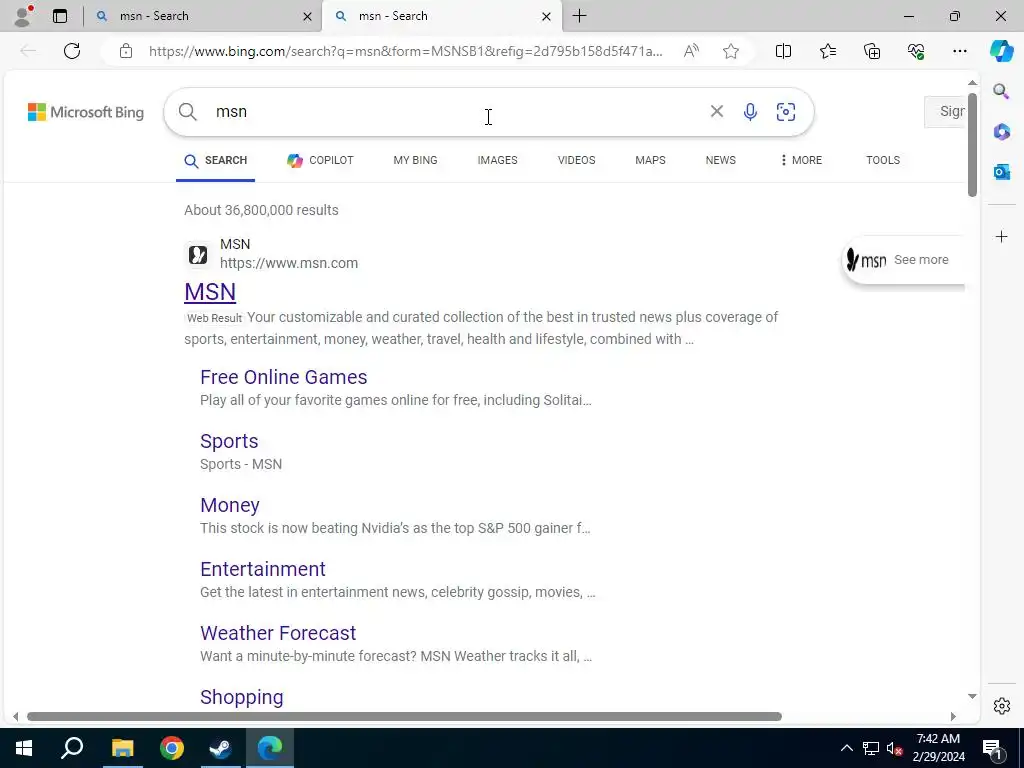Image resolution: width=1024 pixels, height=768 pixels.
Task: Open Free Online Games link
Action: (x=283, y=377)
